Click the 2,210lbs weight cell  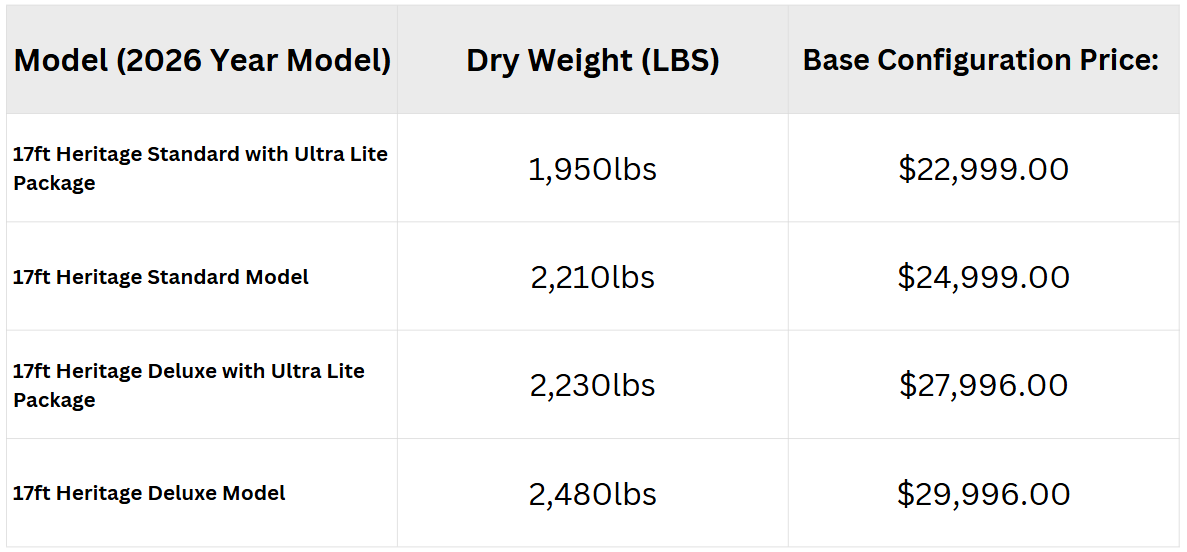click(593, 277)
